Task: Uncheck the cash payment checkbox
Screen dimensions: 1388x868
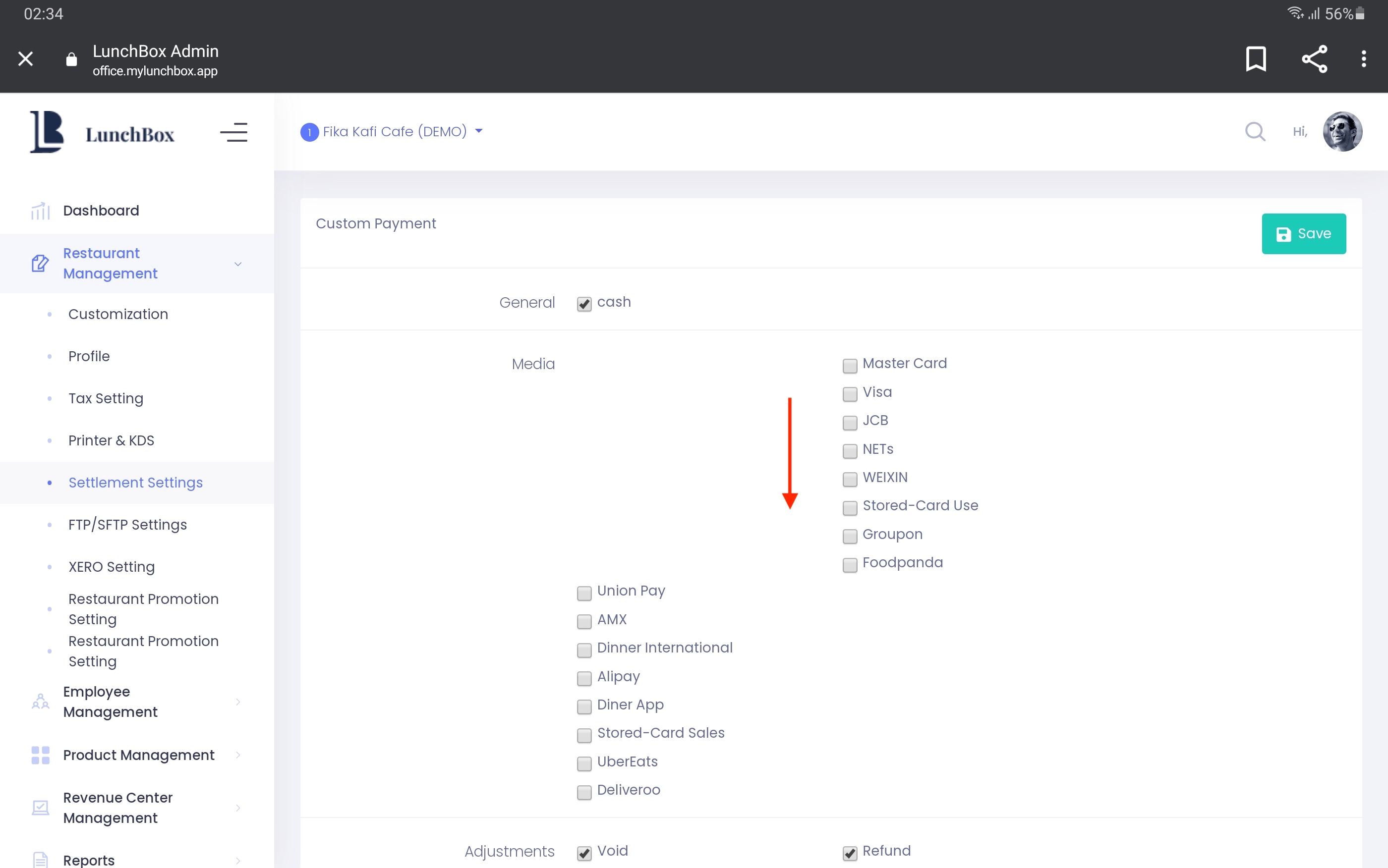Action: (584, 304)
